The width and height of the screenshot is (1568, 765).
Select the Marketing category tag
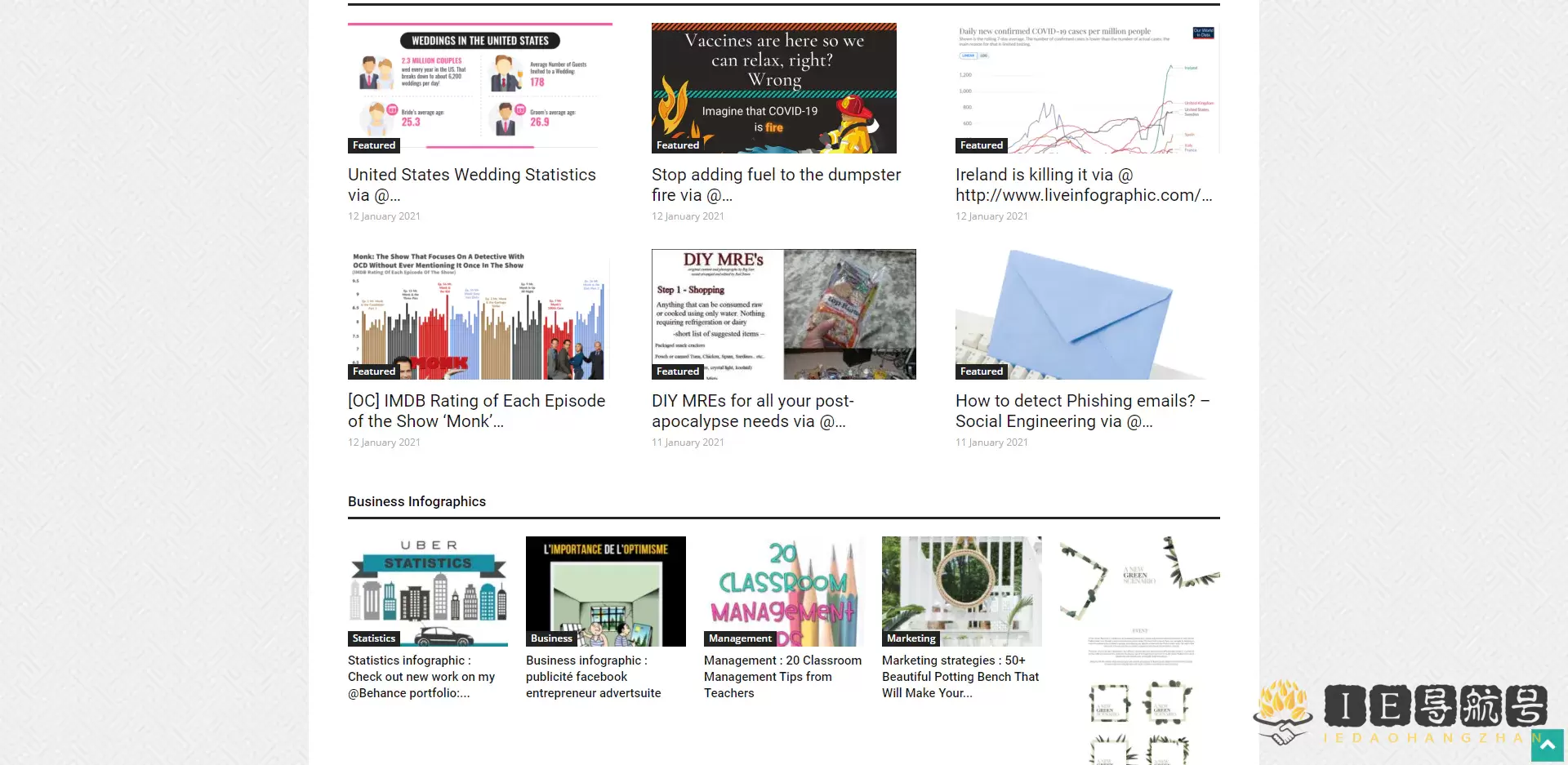pyautogui.click(x=911, y=638)
